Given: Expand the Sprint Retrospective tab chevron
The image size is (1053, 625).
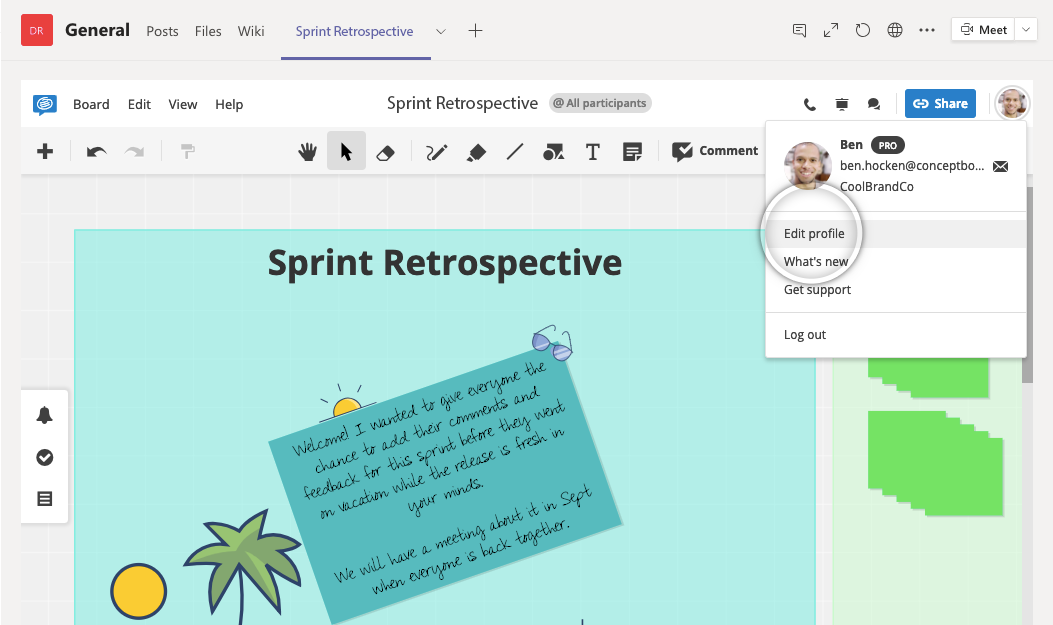Looking at the screenshot, I should click(440, 31).
